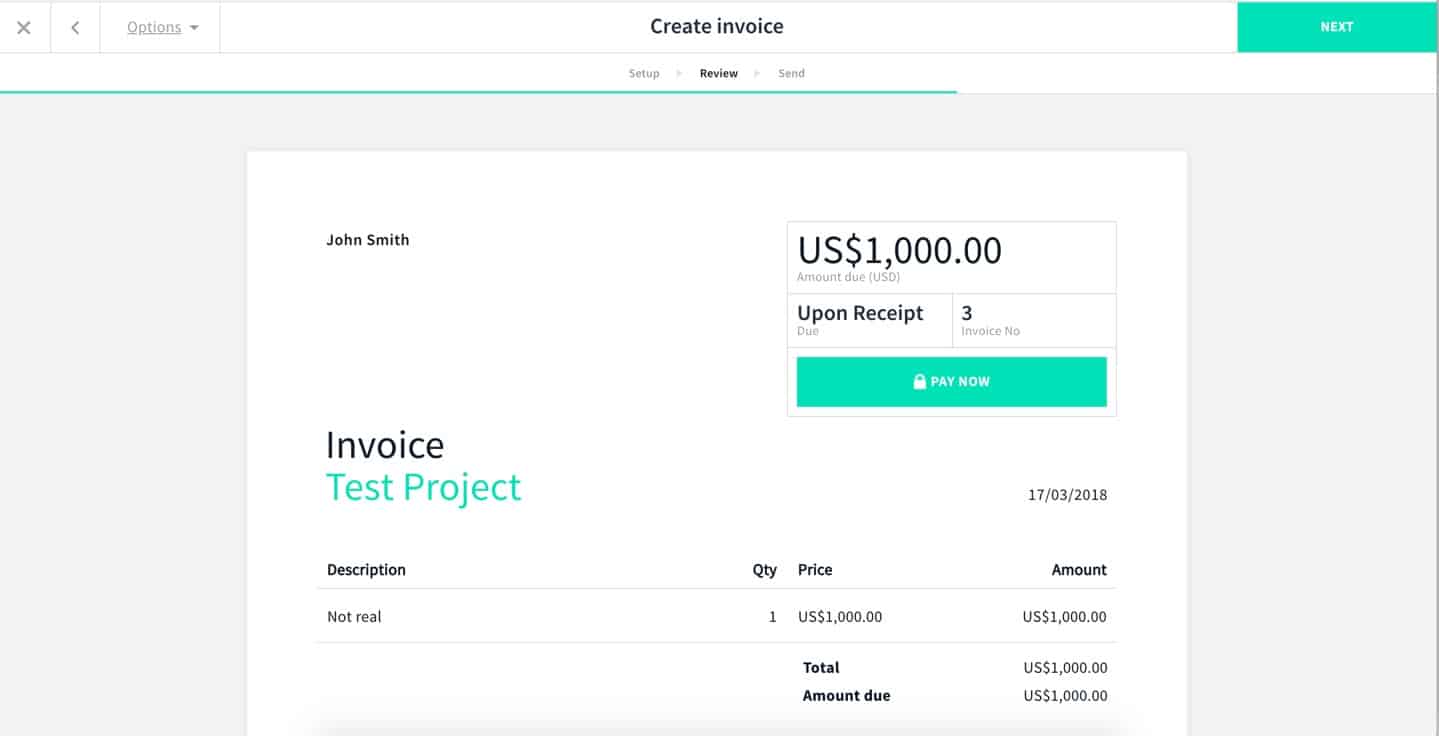Click the progress bar under the steps
Screen dimensions: 1439x736
[478, 92]
